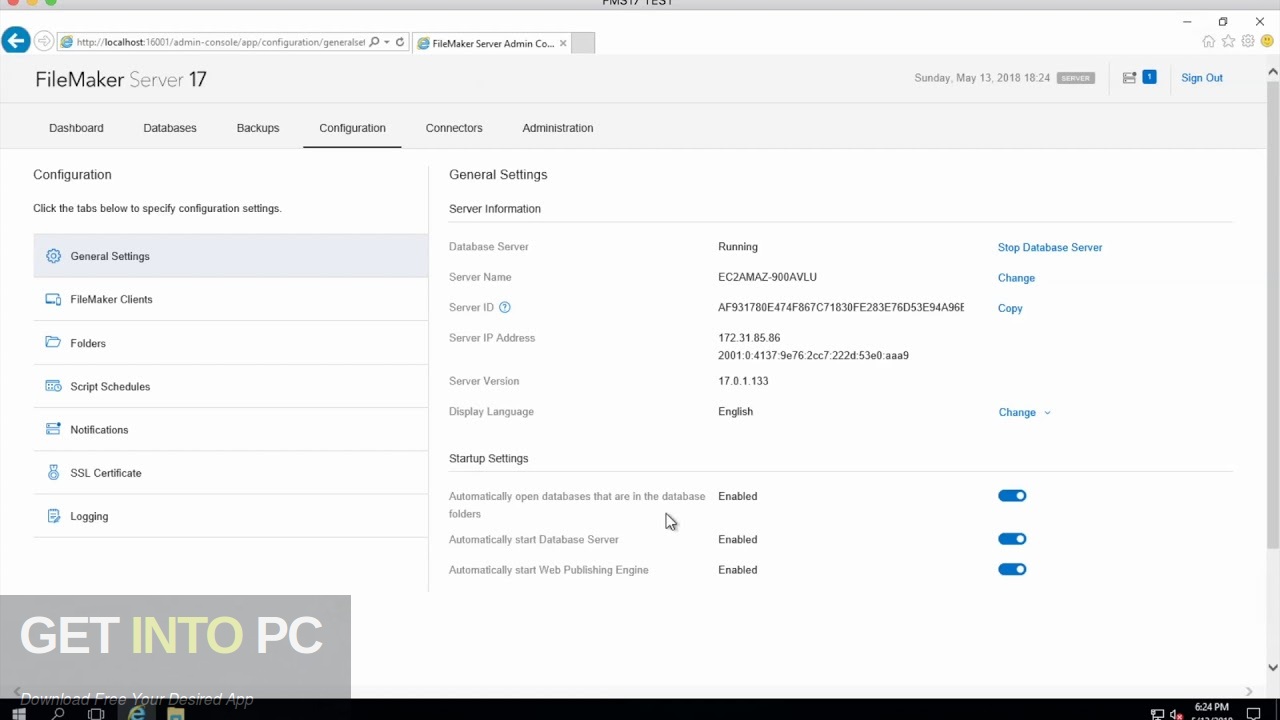Viewport: 1280px width, 720px height.
Task: Click the Folders sidebar icon
Action: [53, 342]
